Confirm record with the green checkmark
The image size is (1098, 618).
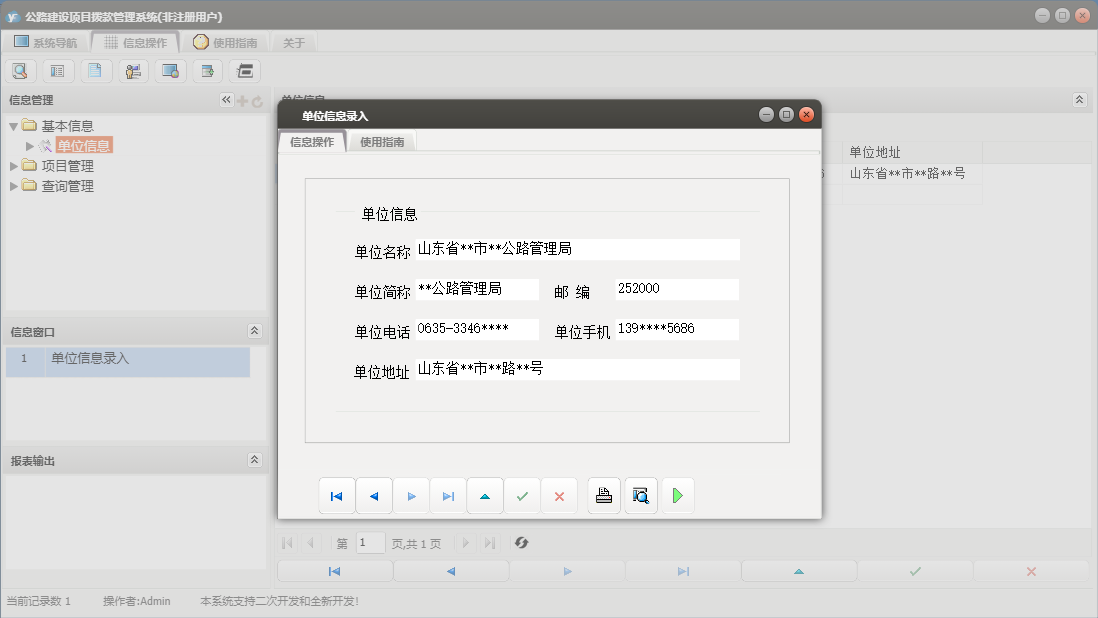point(522,495)
